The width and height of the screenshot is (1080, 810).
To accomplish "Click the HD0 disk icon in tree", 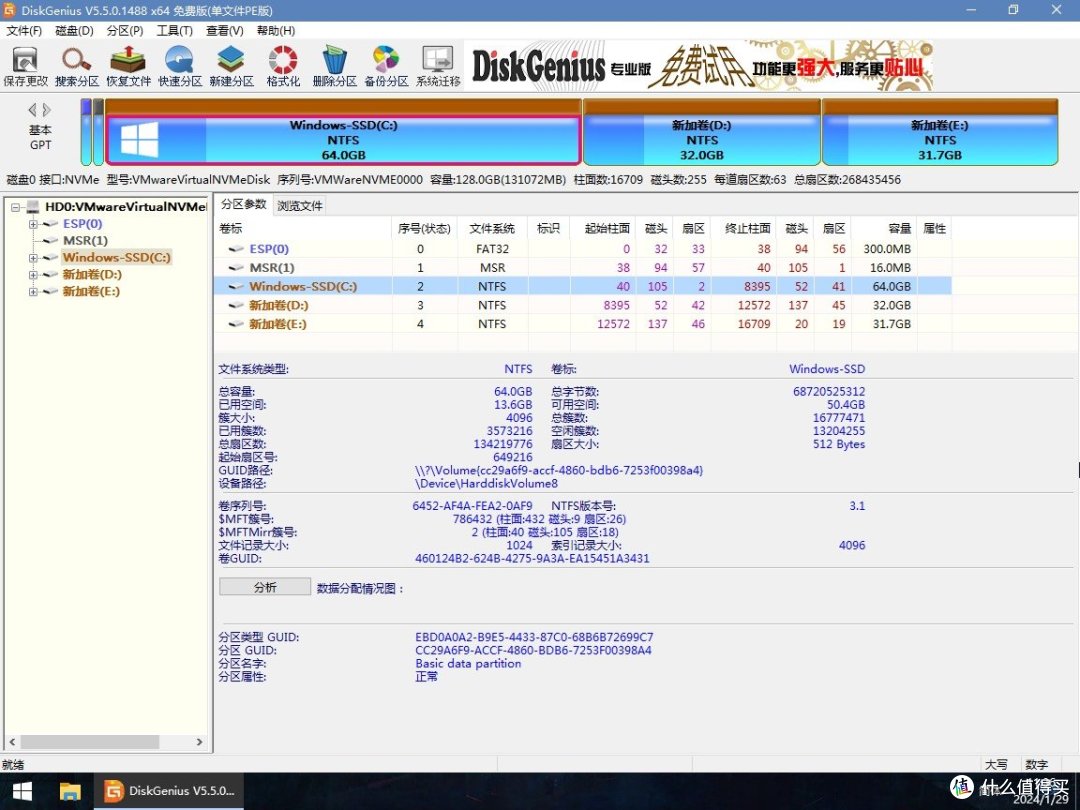I will [33, 207].
